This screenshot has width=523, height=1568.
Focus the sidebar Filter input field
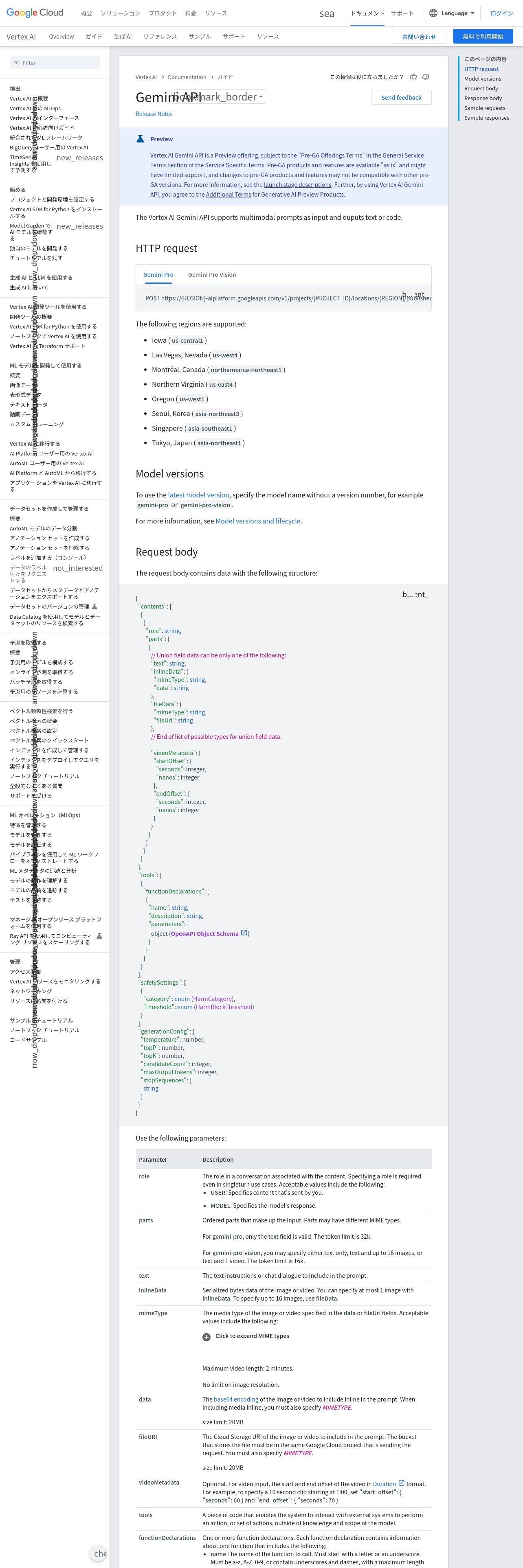[x=55, y=62]
